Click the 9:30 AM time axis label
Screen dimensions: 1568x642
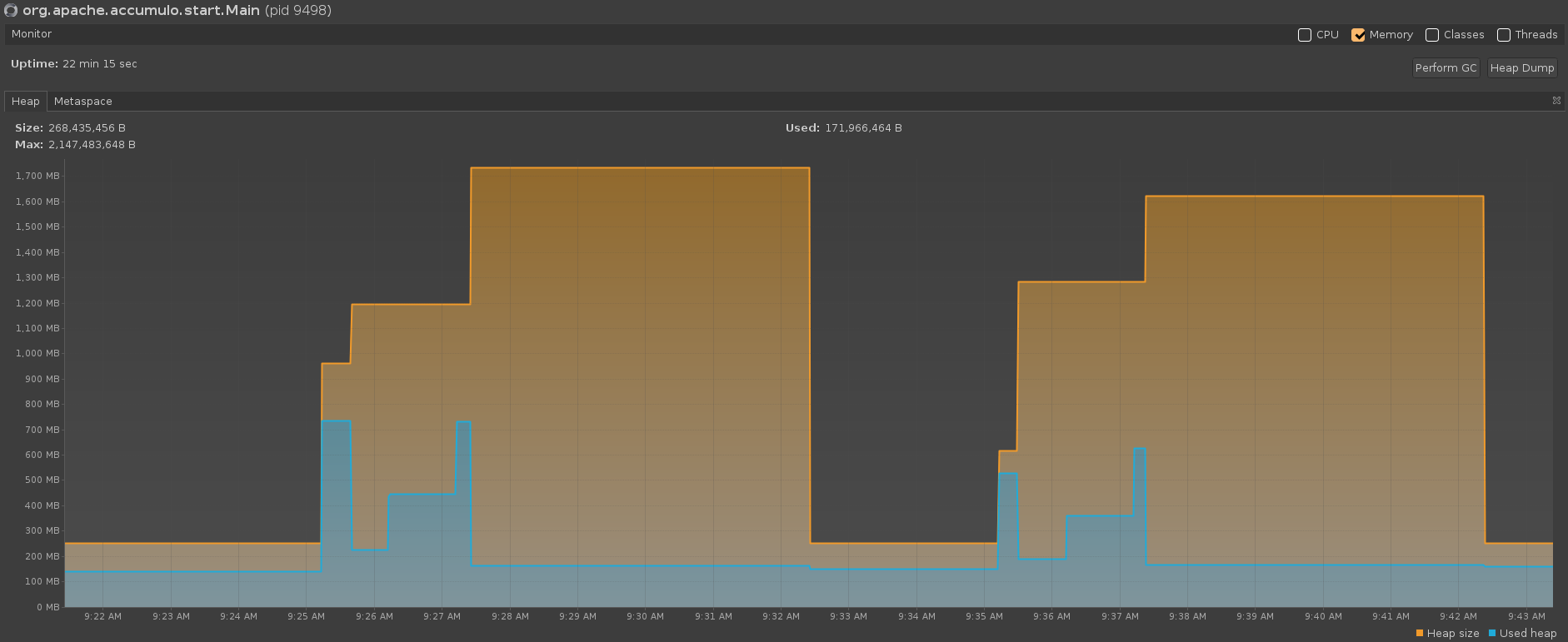tap(645, 617)
